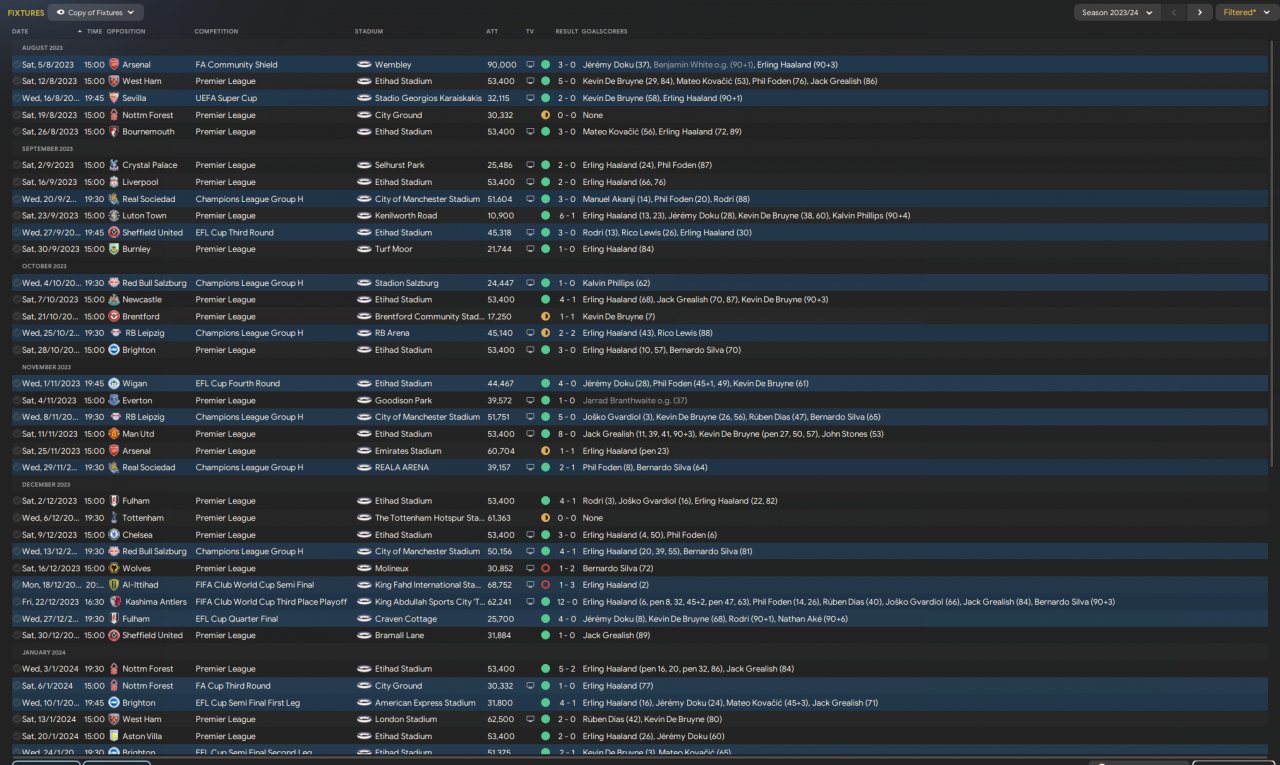
Task: Click the Aston Villa club badge
Action: pos(114,736)
